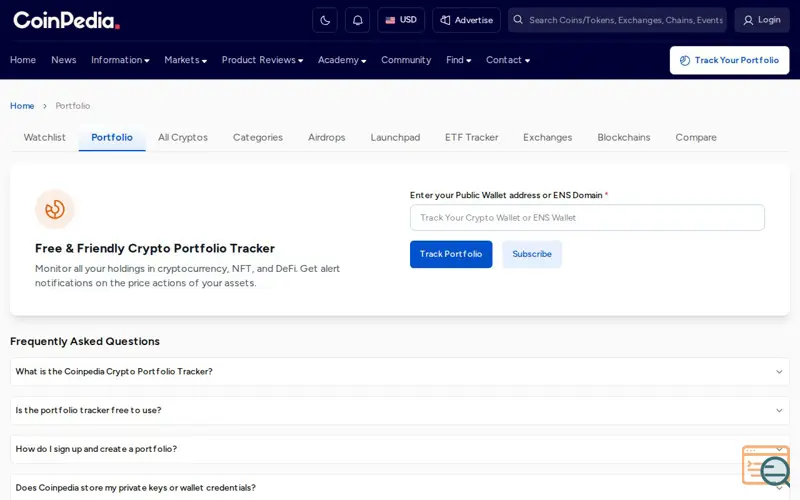Click the Login button
800x500 pixels.
762,20
